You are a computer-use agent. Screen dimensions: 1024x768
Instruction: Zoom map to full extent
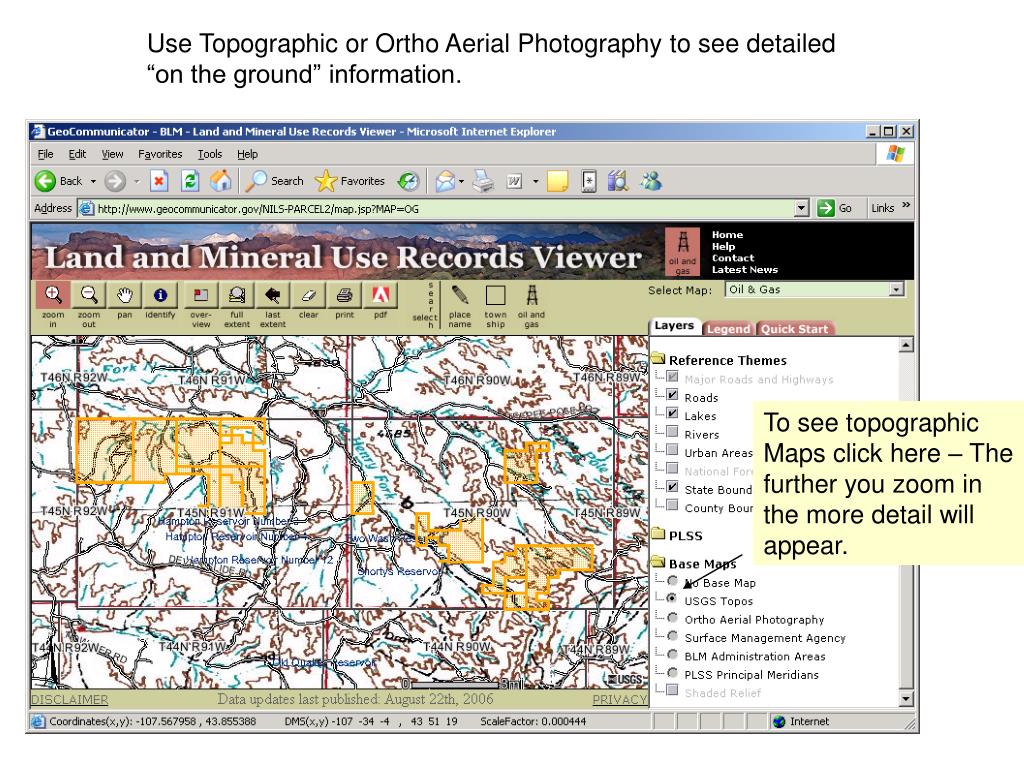click(236, 296)
